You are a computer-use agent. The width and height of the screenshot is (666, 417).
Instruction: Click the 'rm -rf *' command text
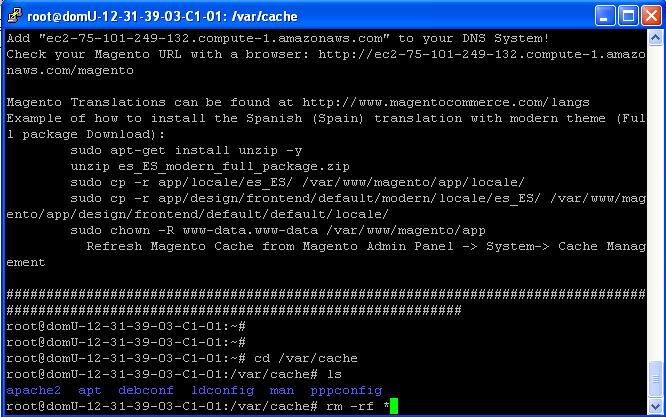coord(358,406)
